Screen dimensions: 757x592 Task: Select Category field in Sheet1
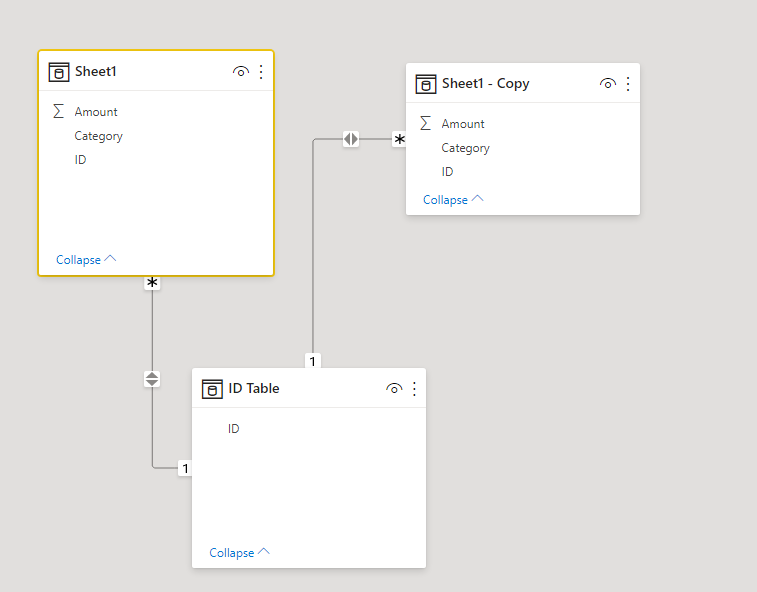pos(98,136)
